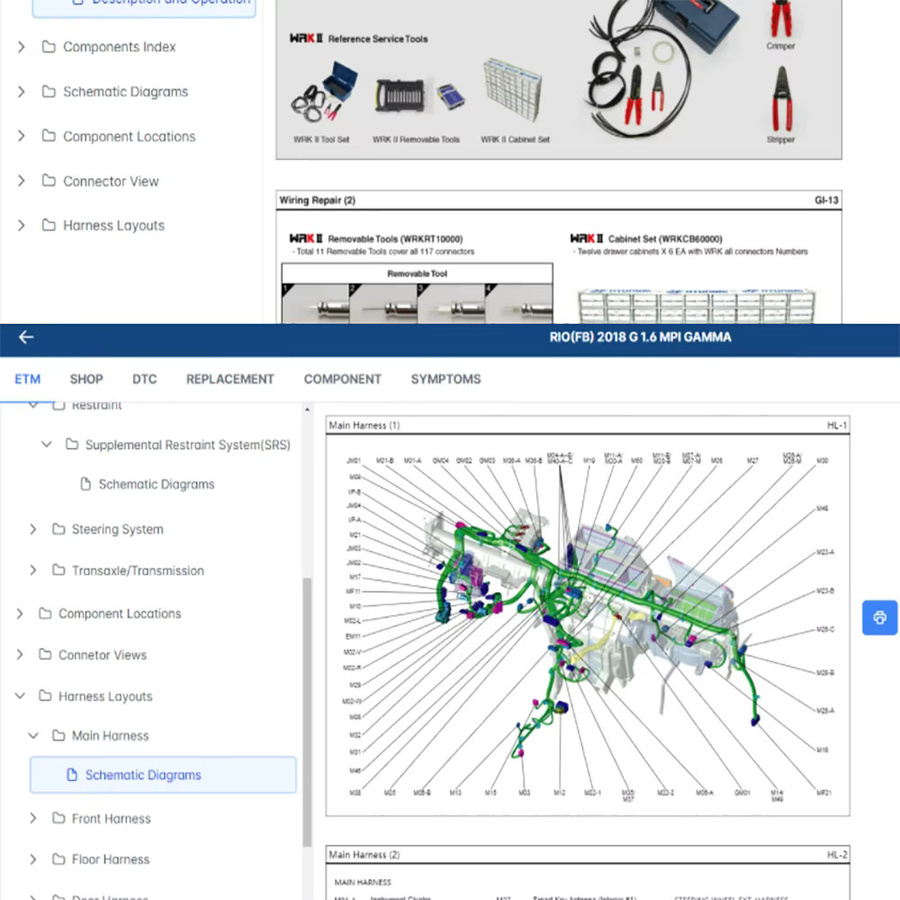Expand the Front Harness chevron

coord(33,818)
